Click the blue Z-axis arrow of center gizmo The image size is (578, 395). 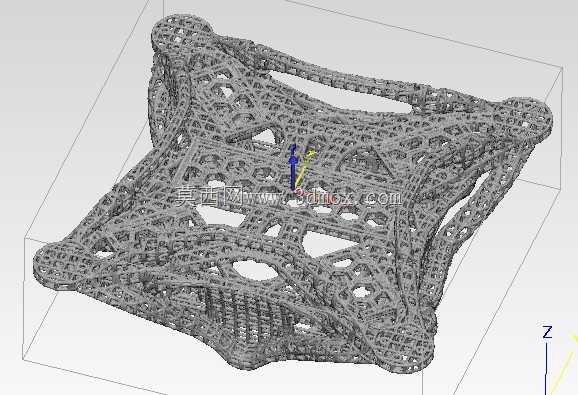[x=293, y=167]
